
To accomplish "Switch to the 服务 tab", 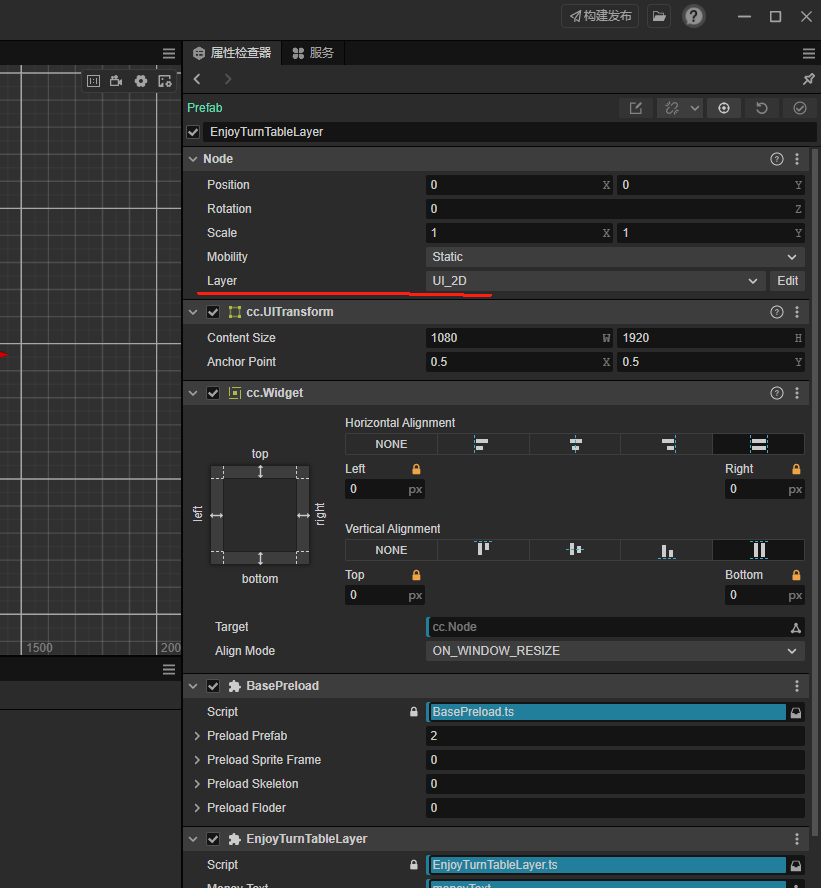I will pyautogui.click(x=312, y=53).
